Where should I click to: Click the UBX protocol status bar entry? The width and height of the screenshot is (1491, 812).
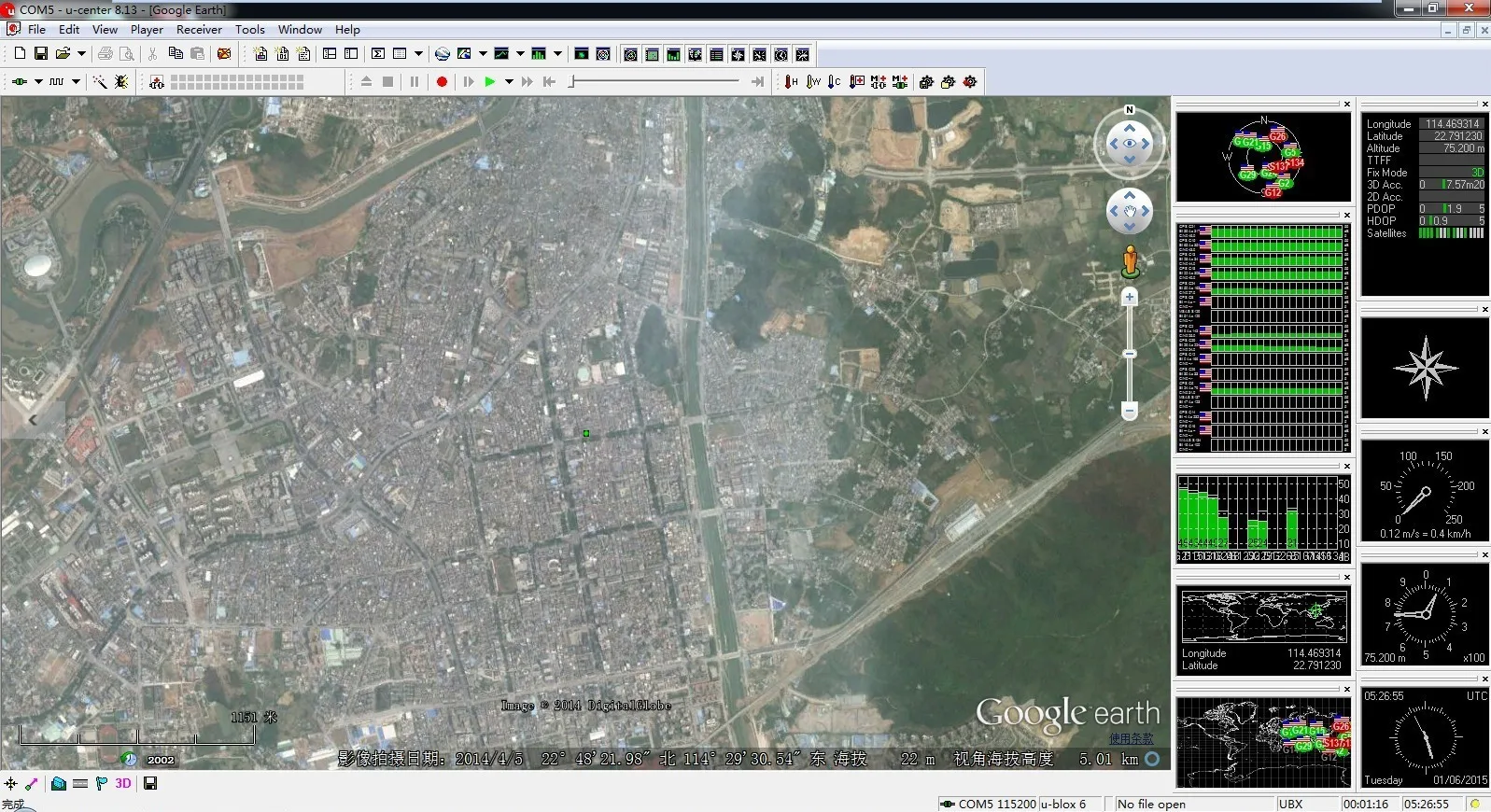click(1291, 804)
